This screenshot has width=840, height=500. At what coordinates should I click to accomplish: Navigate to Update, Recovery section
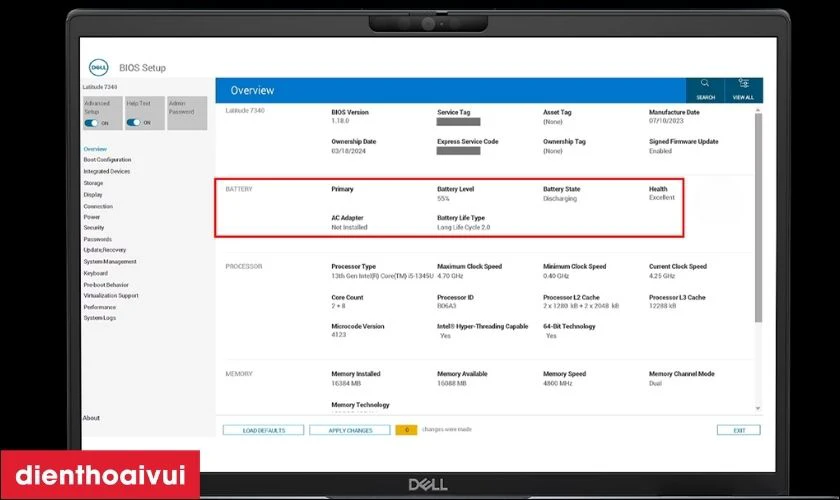point(104,250)
